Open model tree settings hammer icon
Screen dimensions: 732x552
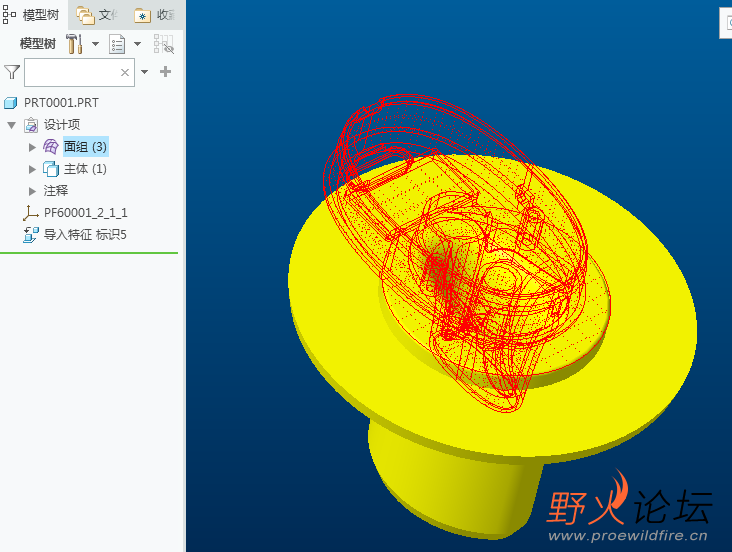tap(75, 44)
